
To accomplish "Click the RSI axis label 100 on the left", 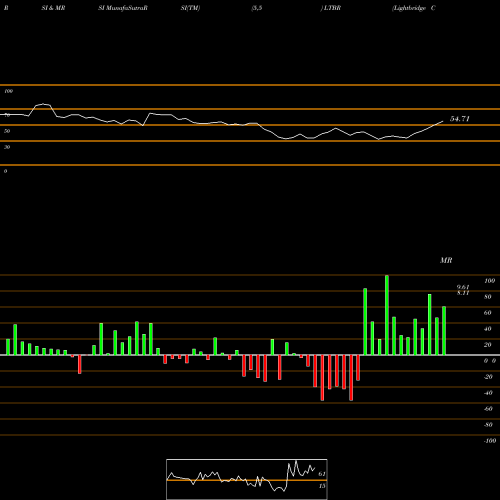I will [8, 91].
